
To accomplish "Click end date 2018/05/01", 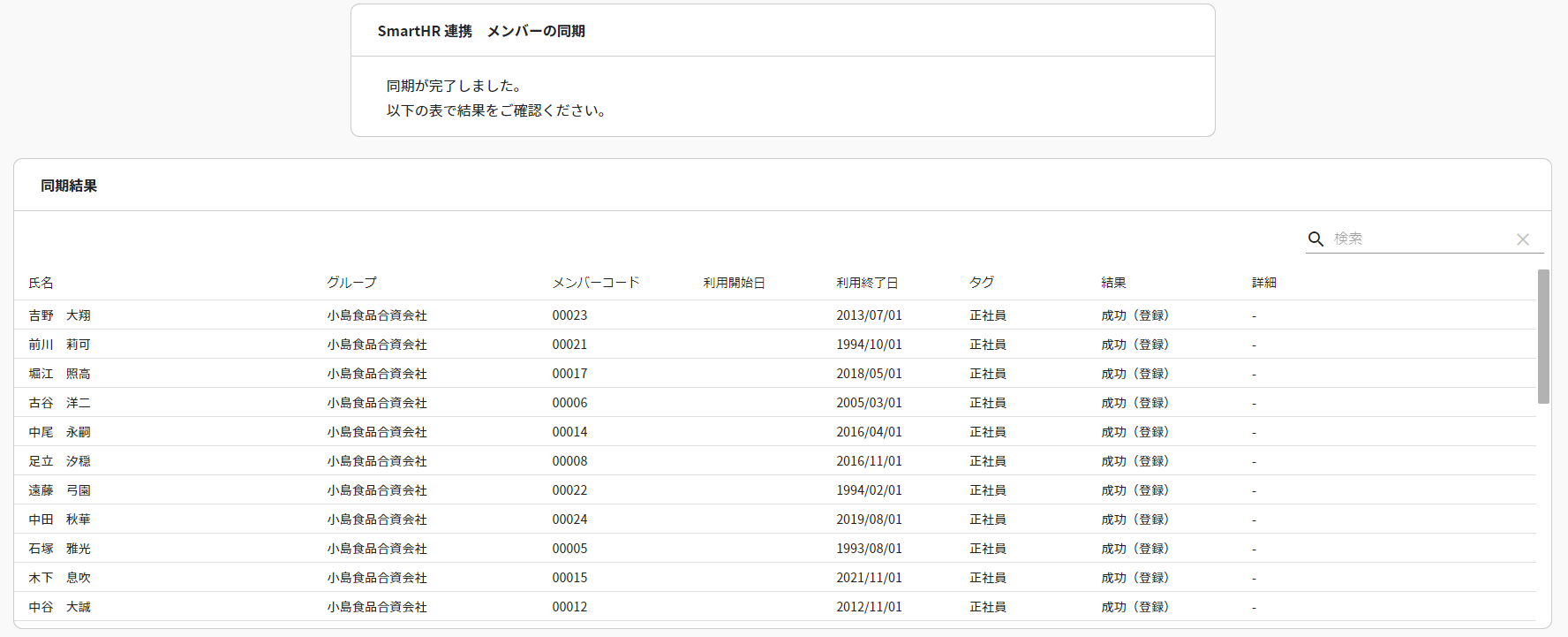I will [x=870, y=374].
